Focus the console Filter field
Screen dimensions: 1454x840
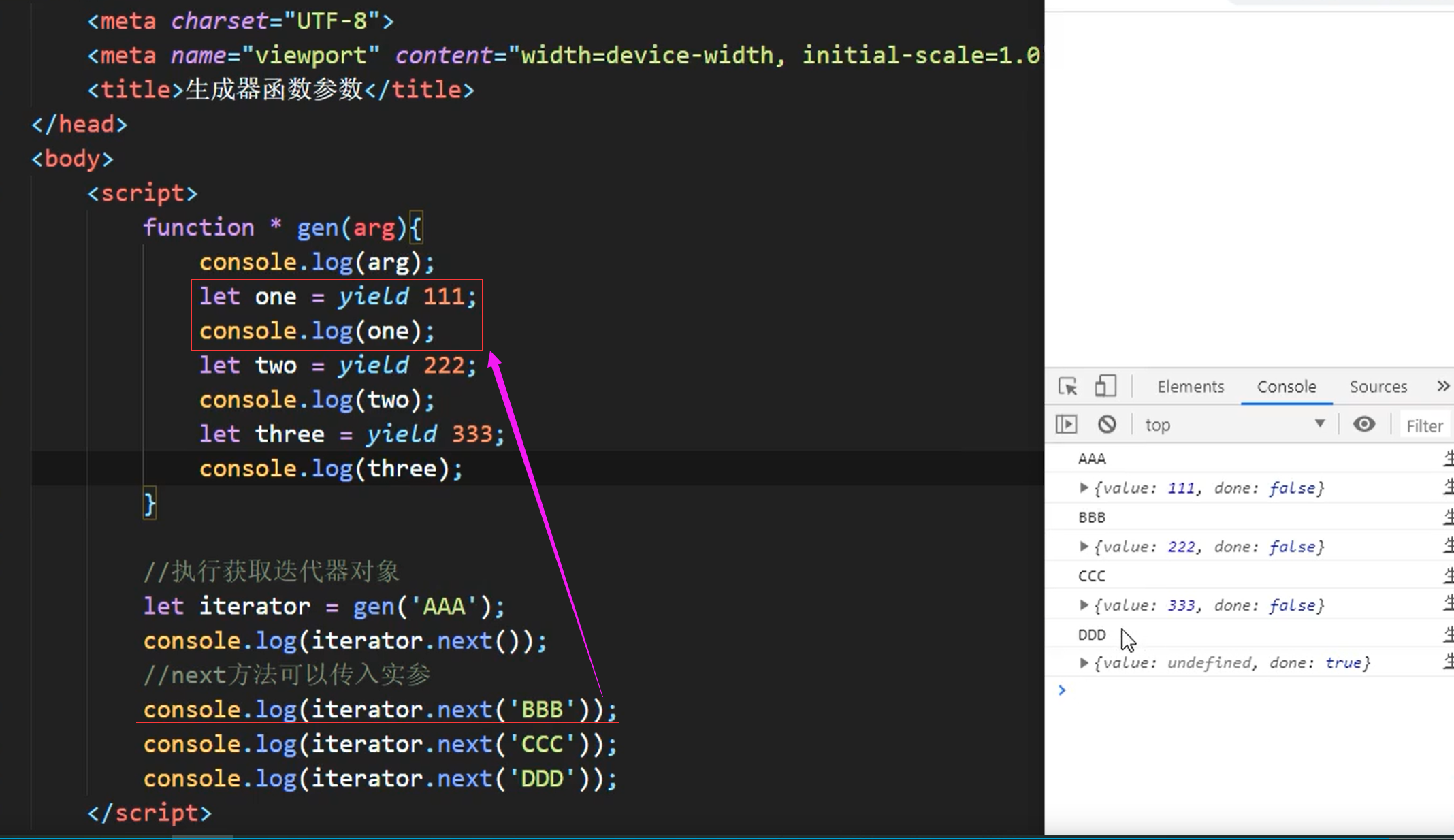point(1425,425)
